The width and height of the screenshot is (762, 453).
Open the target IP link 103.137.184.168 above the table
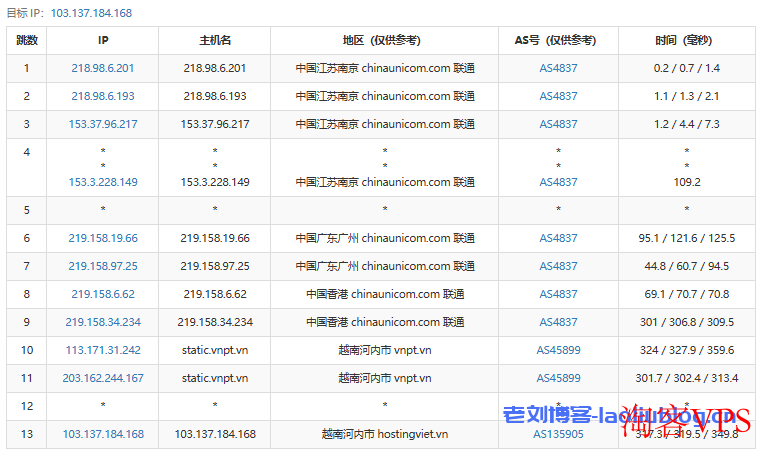[91, 13]
